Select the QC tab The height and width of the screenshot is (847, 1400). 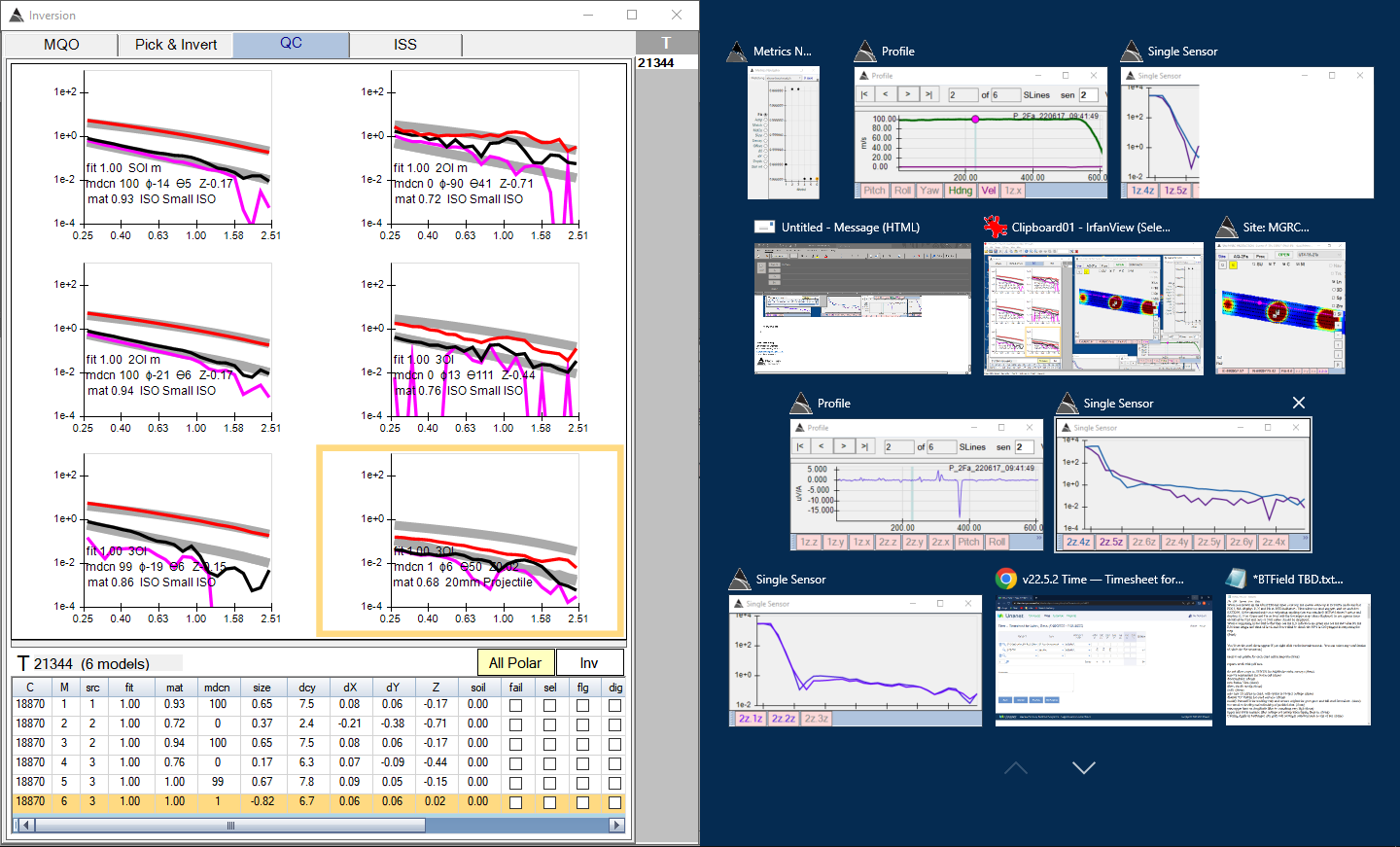[291, 44]
